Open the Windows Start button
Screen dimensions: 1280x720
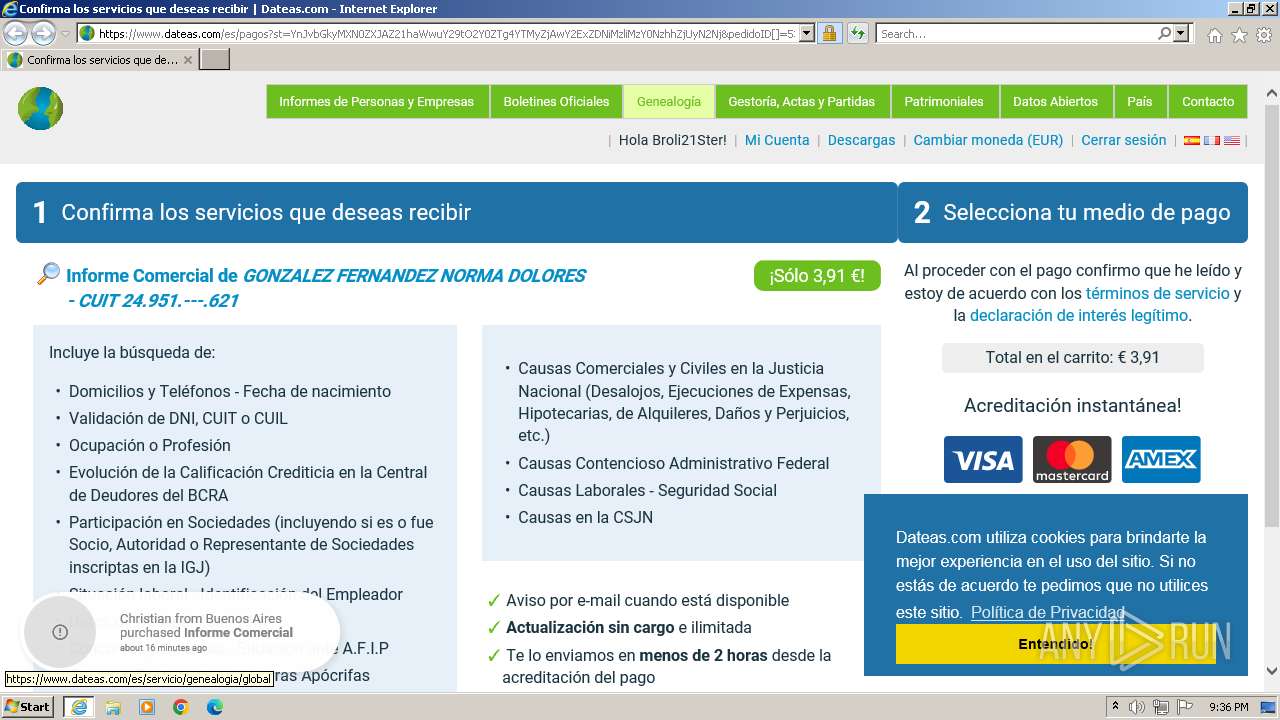pos(28,706)
